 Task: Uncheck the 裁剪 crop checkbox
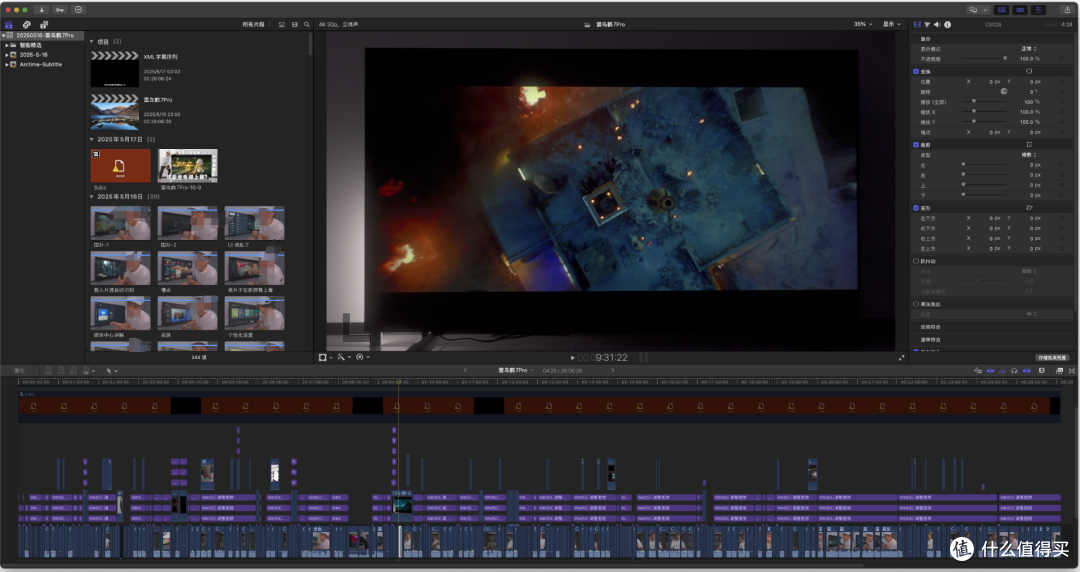click(916, 145)
